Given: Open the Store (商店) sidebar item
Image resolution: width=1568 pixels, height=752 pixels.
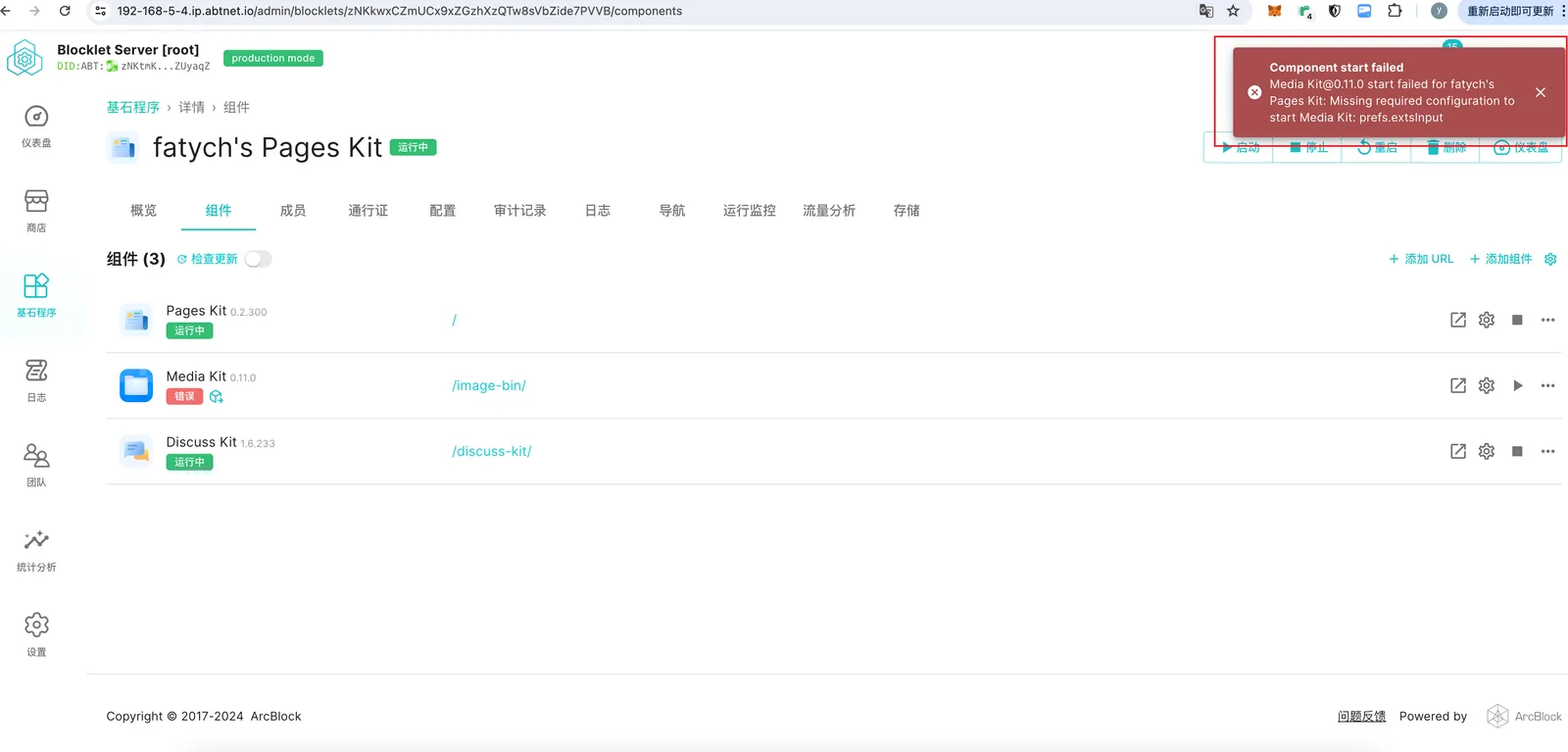Looking at the screenshot, I should (x=36, y=212).
